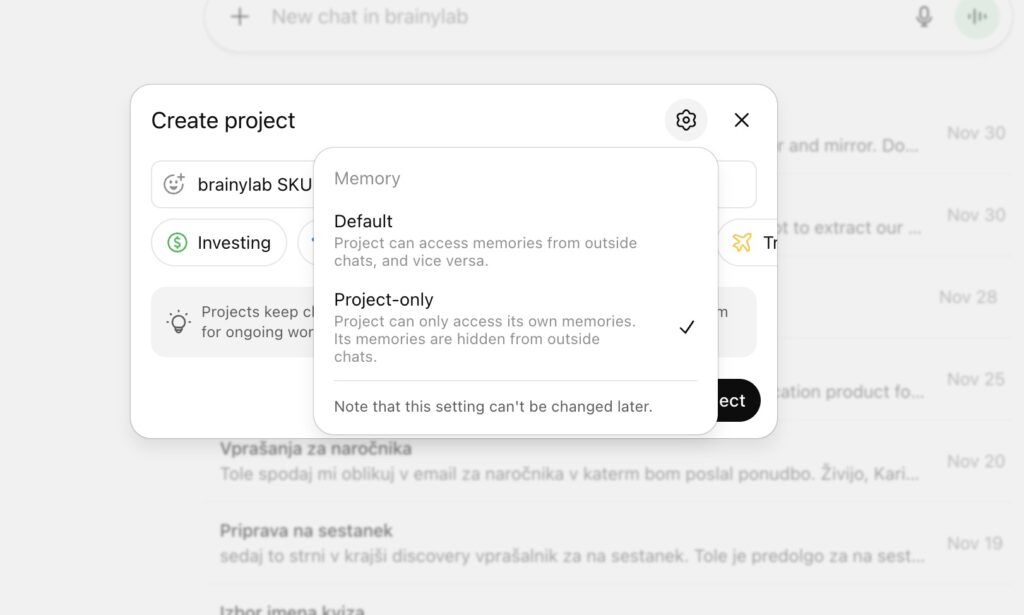
Task: Select the Investing category chip
Action: pyautogui.click(x=219, y=243)
